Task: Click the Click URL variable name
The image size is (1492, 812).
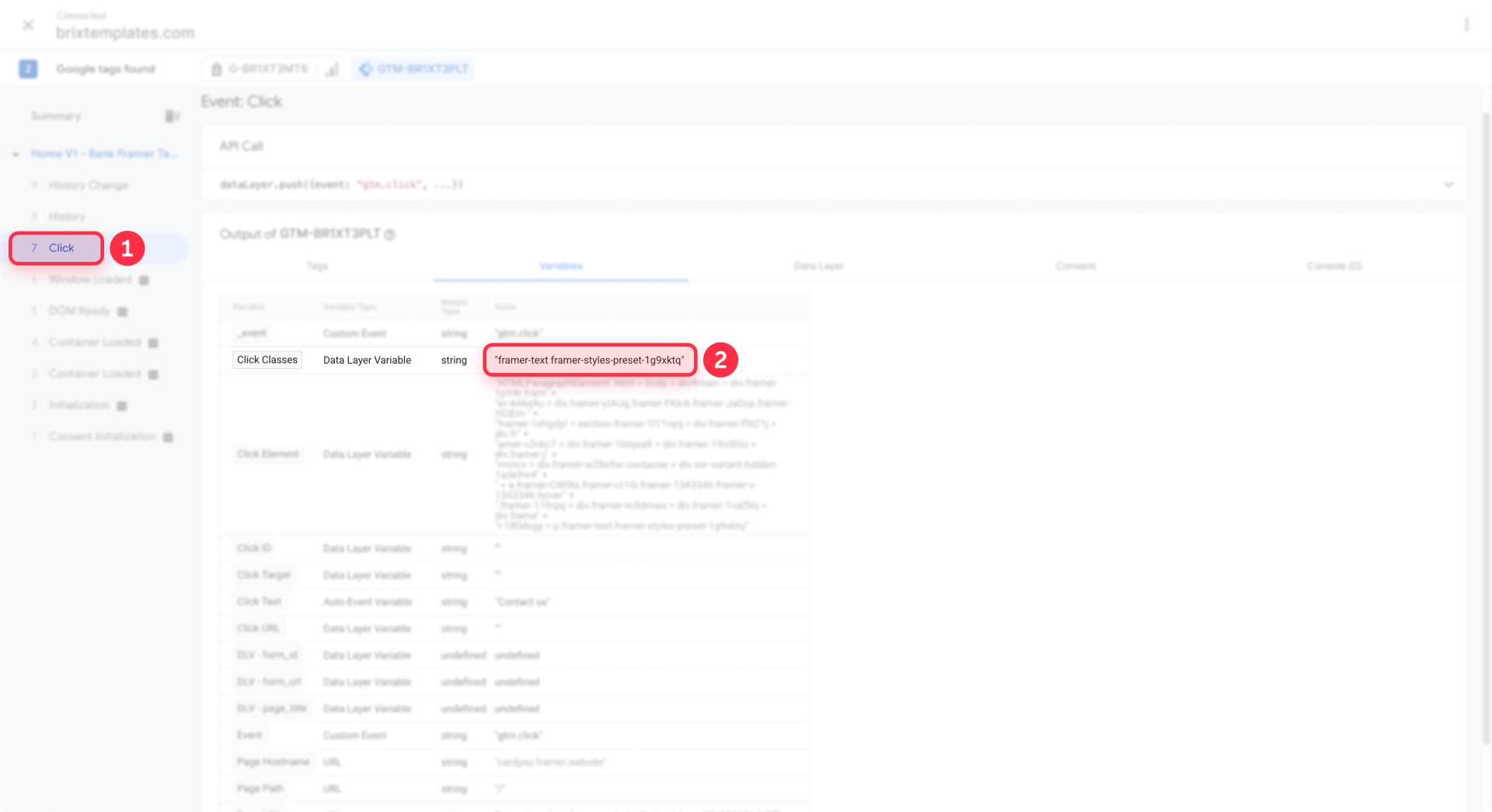Action: click(x=258, y=628)
